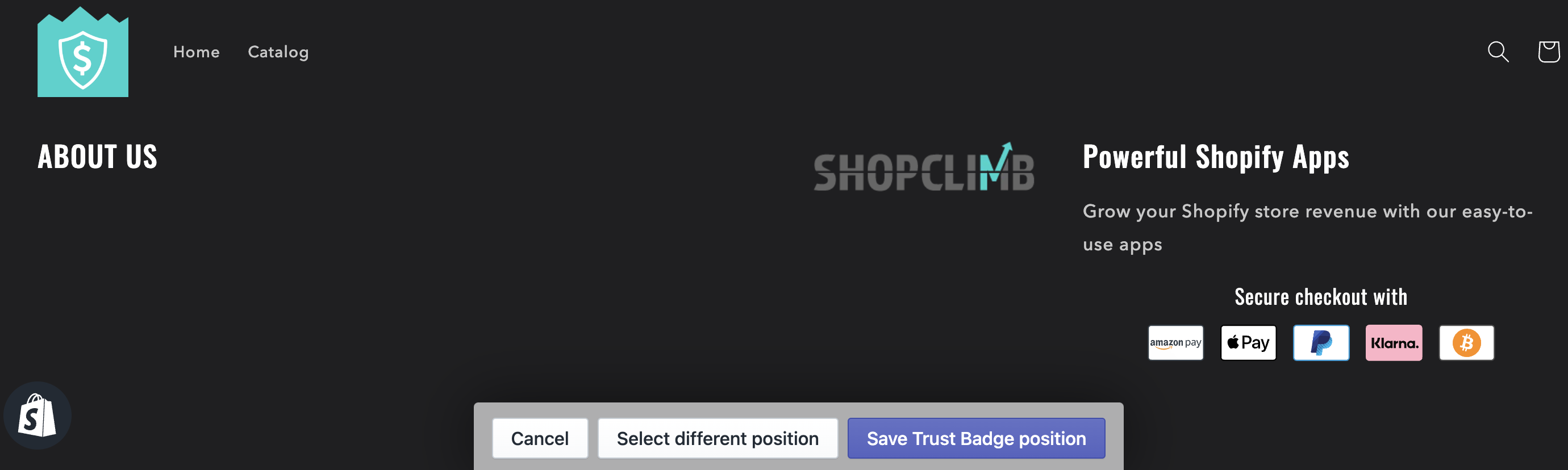Click the grey position toolbar background
Screen dimensions: 1568x470
(799, 410)
